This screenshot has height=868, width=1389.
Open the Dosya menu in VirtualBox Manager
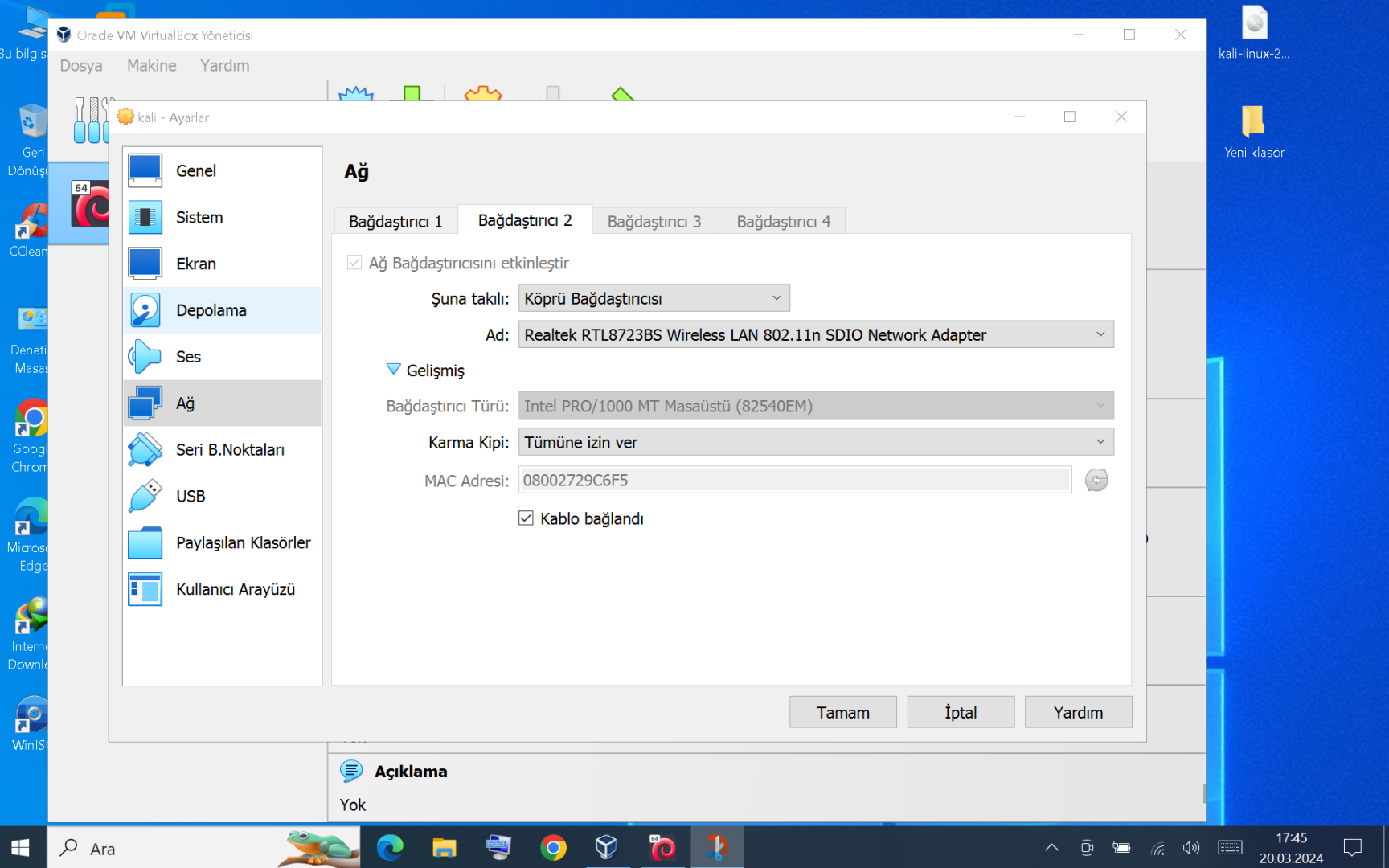point(81,66)
